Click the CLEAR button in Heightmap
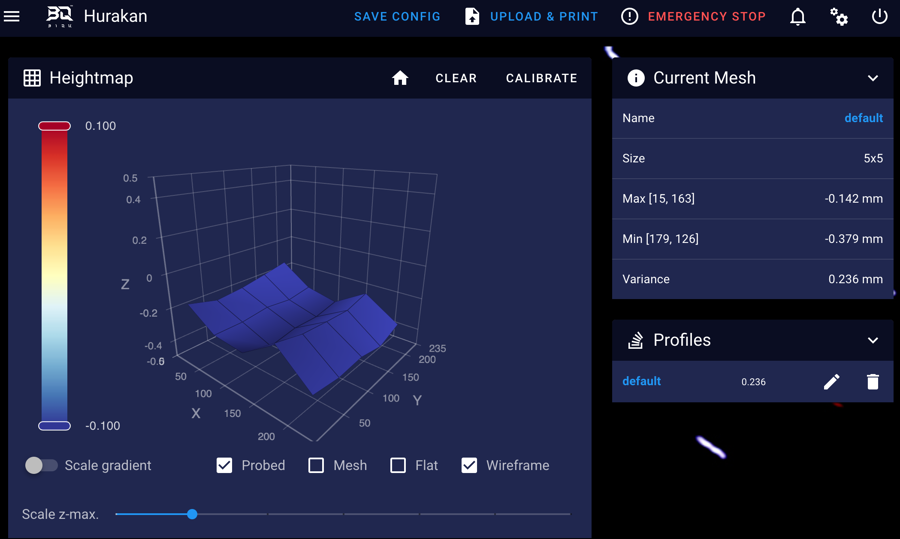Viewport: 900px width, 539px height. pyautogui.click(x=456, y=78)
